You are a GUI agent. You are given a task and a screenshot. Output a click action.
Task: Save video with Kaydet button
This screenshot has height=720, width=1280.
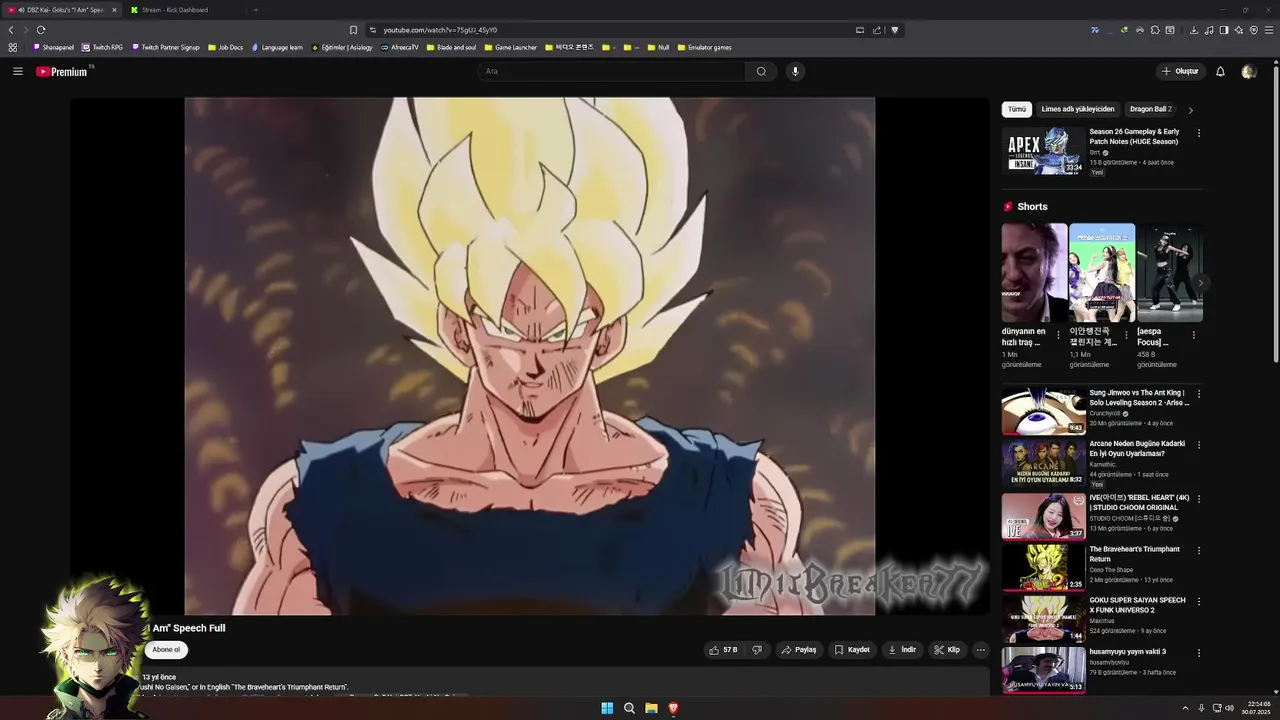pos(852,650)
